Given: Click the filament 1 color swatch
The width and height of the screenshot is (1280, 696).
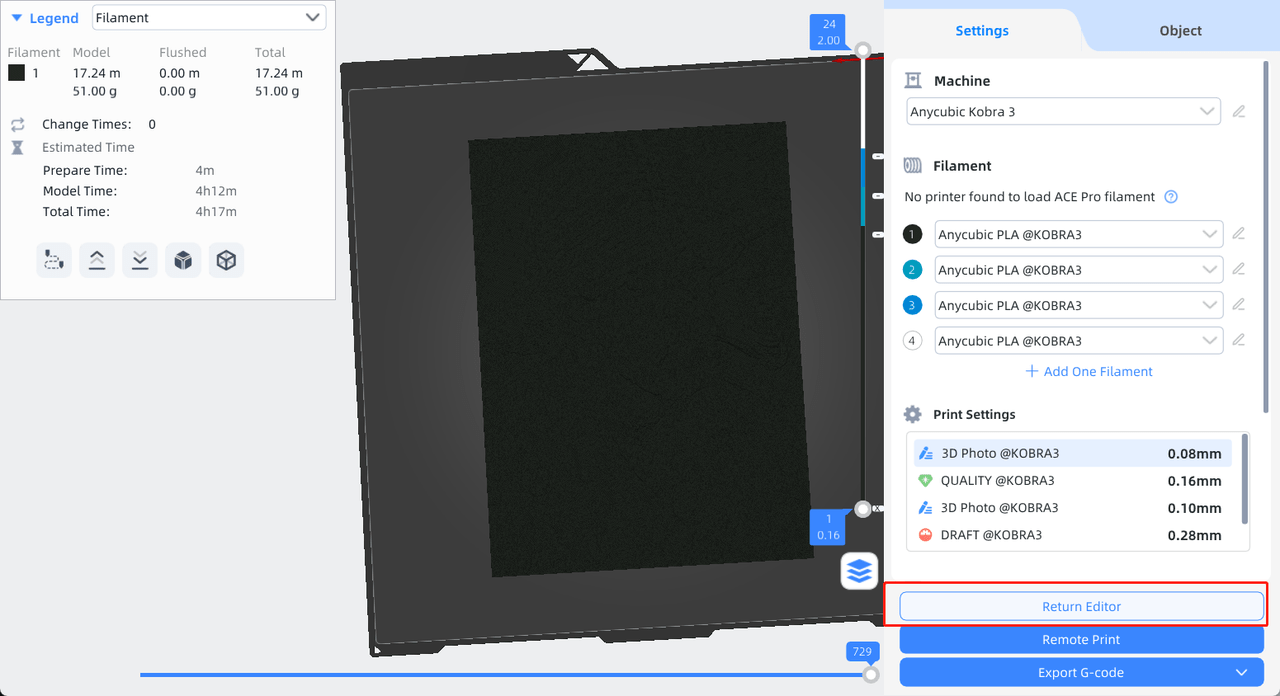Looking at the screenshot, I should pyautogui.click(x=15, y=72).
